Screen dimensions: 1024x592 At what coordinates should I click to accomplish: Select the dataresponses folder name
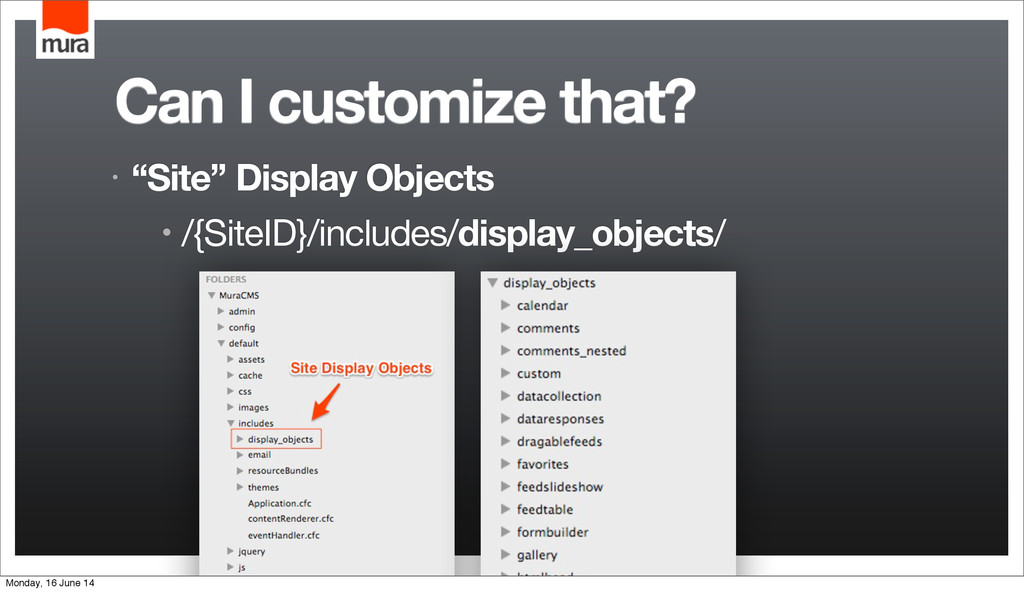click(560, 419)
